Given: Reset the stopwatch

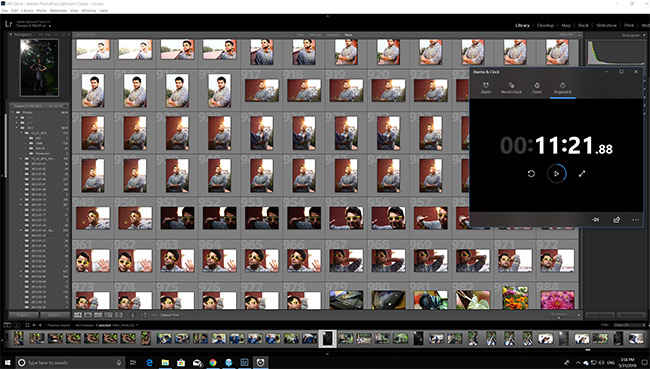Looking at the screenshot, I should coord(531,174).
